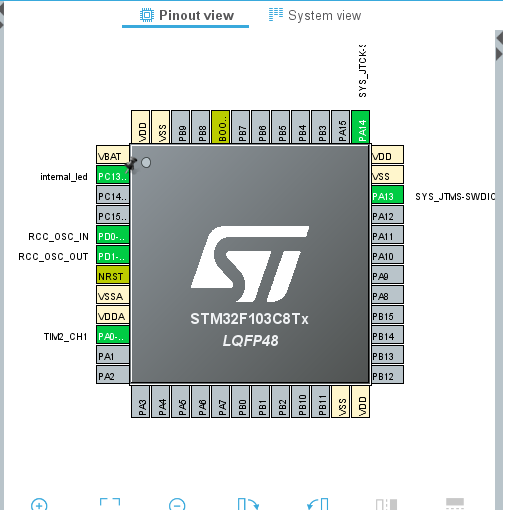Select the PB7 pin
Image resolution: width=508 pixels, height=510 pixels.
coord(240,127)
